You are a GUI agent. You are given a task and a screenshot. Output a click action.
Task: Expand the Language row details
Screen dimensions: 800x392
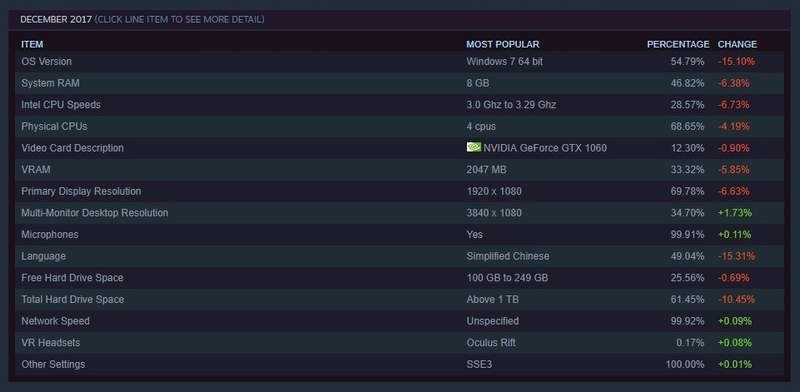coord(399,256)
